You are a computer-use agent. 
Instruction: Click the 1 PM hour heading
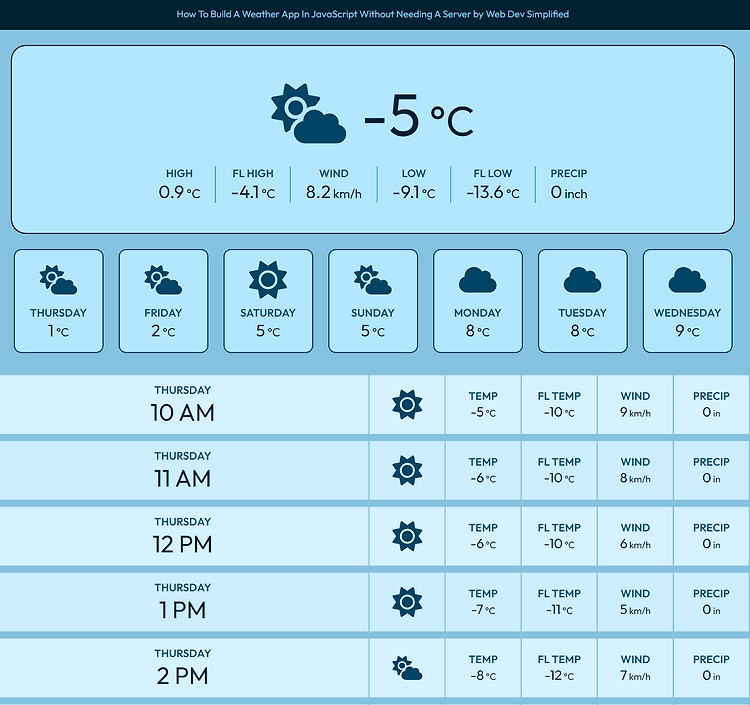pyautogui.click(x=182, y=610)
